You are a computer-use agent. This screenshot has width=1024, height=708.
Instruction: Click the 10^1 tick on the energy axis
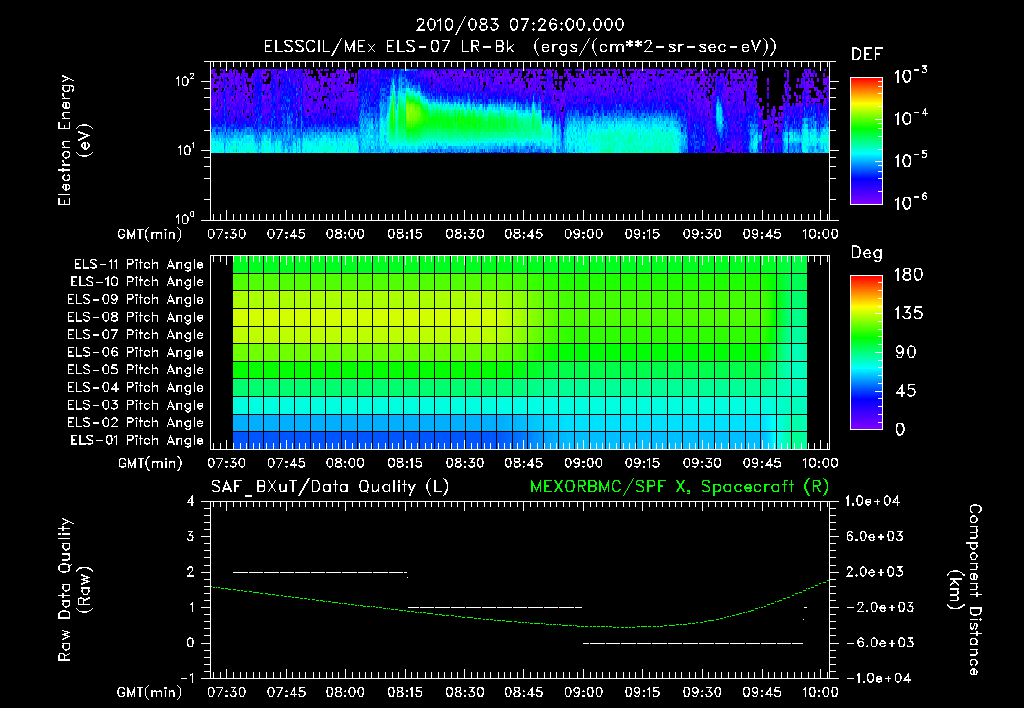pos(185,150)
